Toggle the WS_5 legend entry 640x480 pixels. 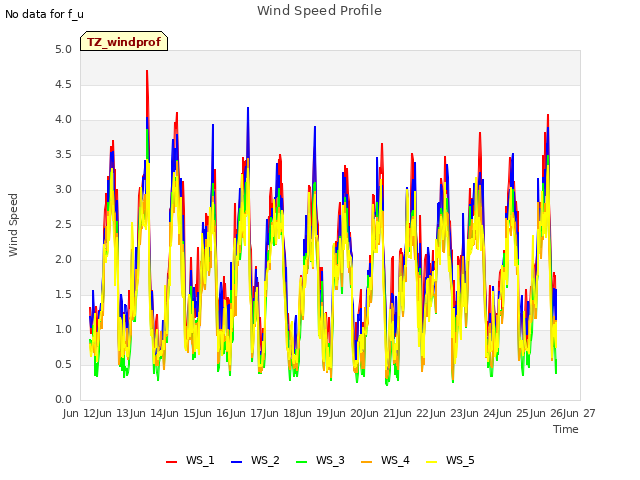(450, 460)
